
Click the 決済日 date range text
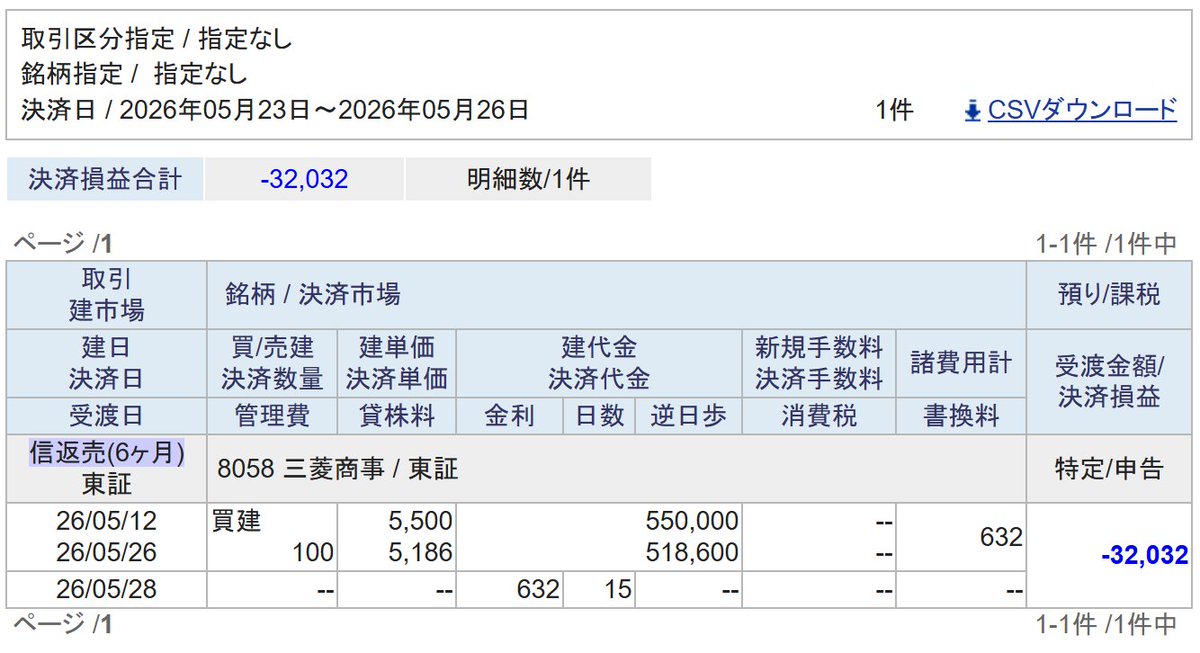click(x=275, y=110)
